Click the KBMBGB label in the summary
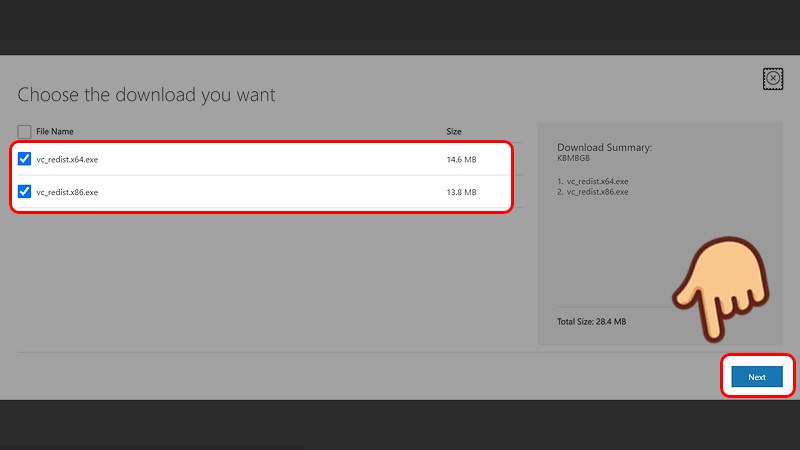 (573, 158)
